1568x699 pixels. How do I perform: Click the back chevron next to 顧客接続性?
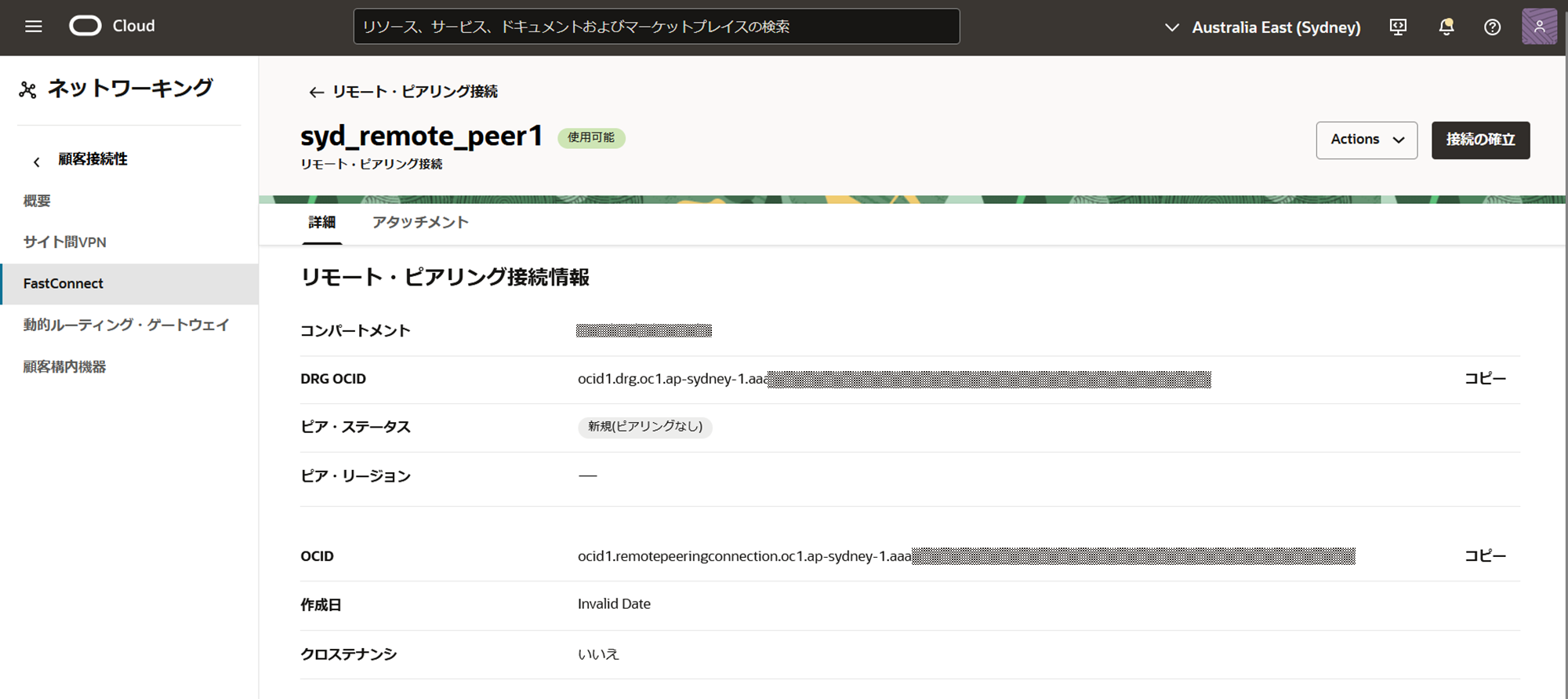(36, 162)
